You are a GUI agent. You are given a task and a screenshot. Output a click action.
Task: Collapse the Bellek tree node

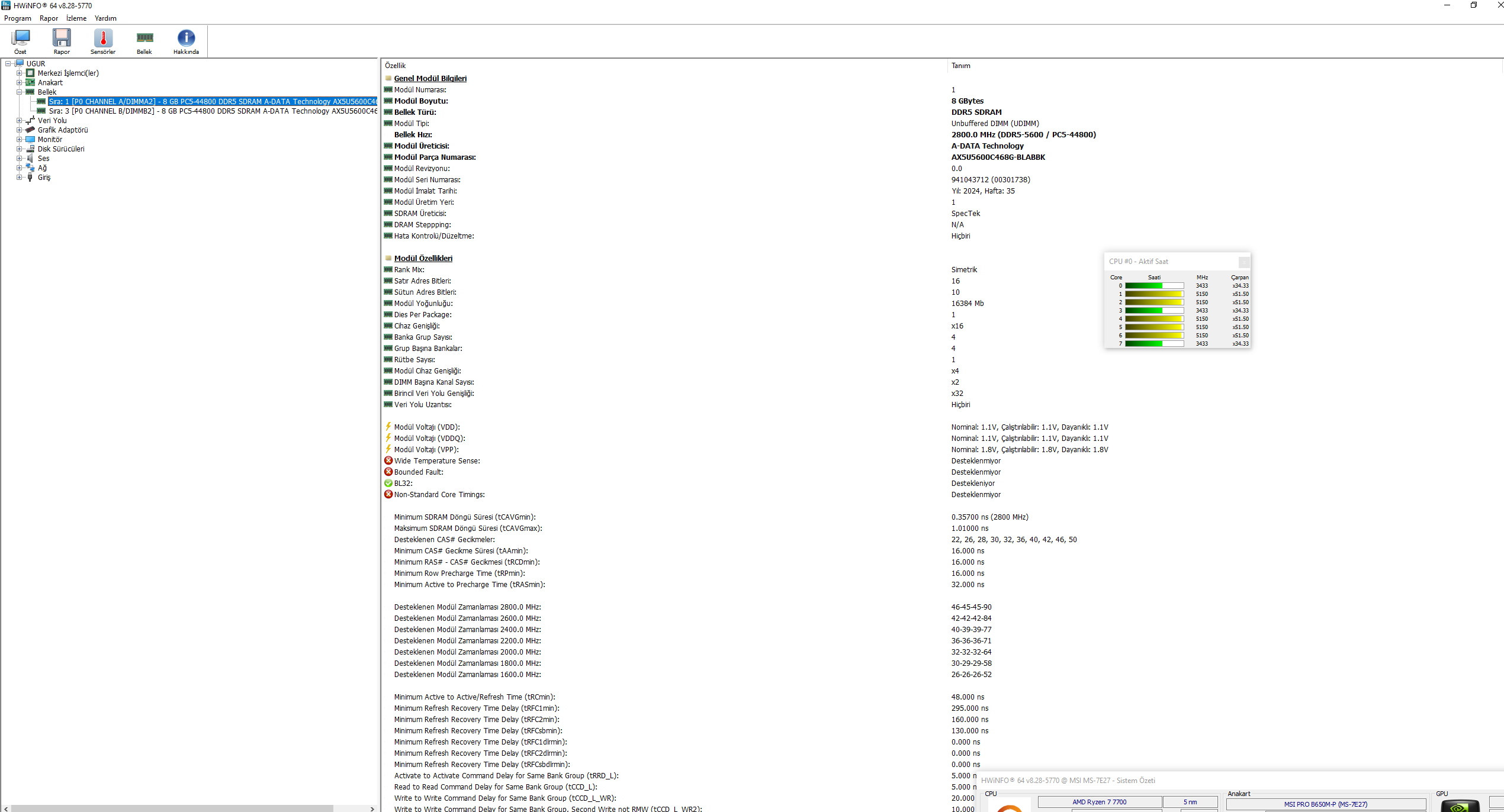(x=19, y=92)
